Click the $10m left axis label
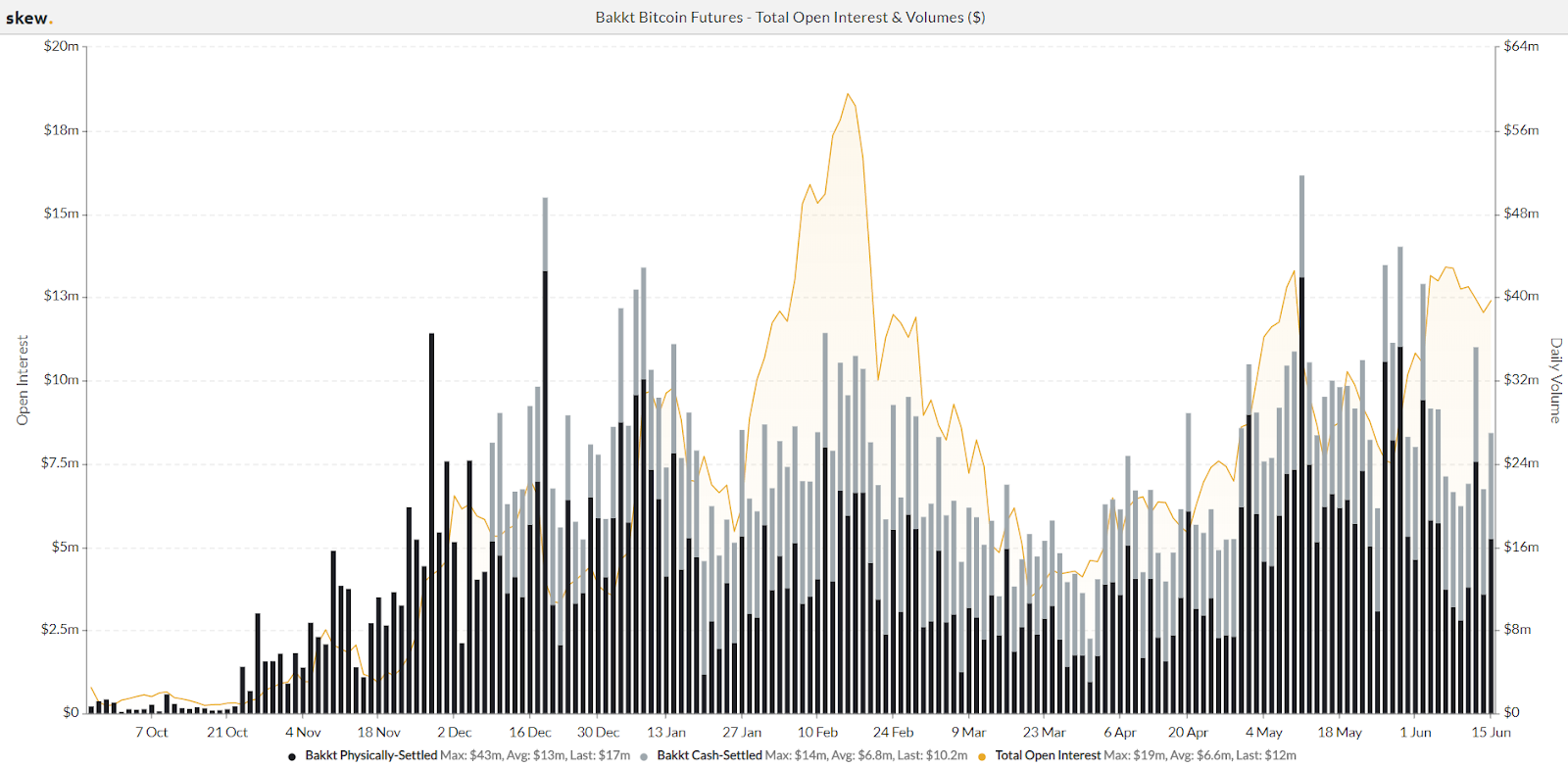Viewport: 1568px width, 767px height. coord(61,380)
